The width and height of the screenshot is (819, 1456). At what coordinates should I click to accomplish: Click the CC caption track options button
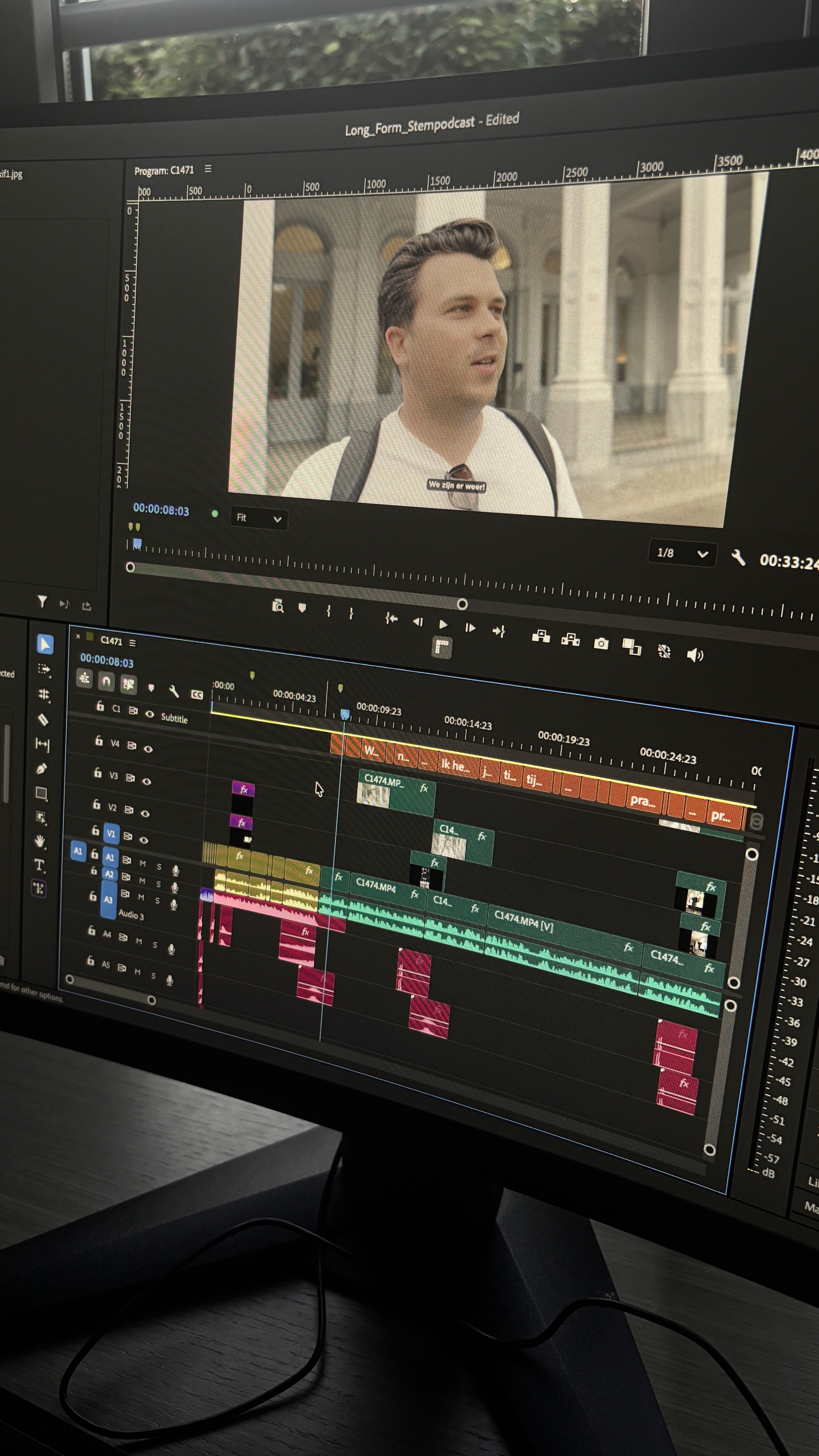(x=197, y=695)
